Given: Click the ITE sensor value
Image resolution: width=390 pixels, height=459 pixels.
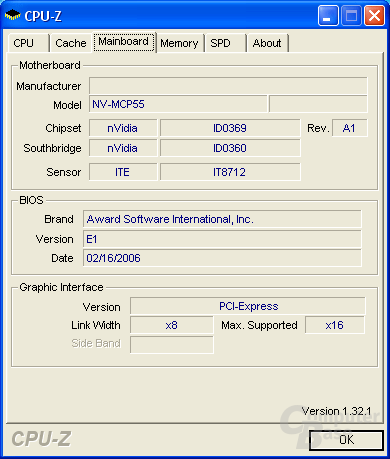Looking at the screenshot, I should 123,172.
